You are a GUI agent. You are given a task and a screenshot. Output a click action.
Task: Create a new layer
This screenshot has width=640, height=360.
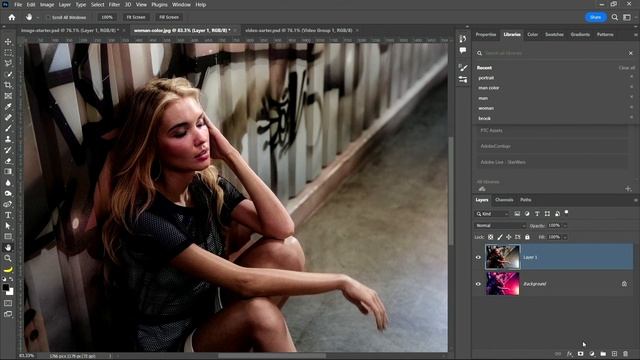pyautogui.click(x=614, y=354)
